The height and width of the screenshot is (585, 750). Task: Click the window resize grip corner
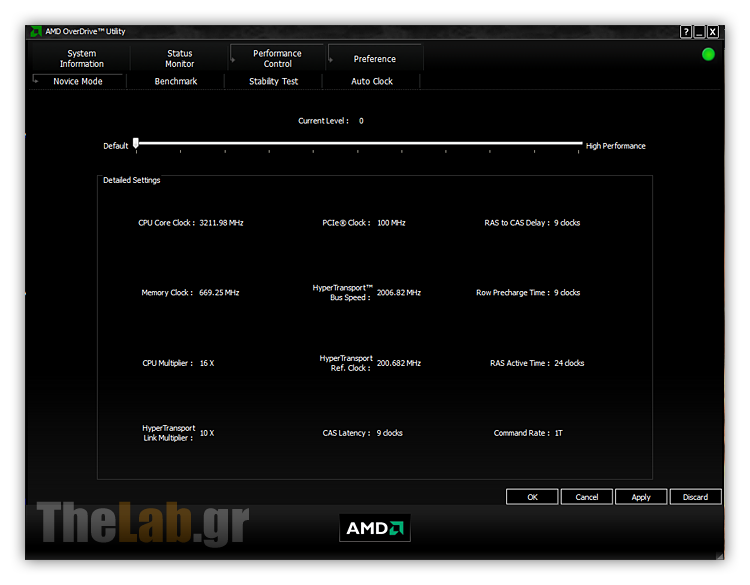tap(720, 555)
